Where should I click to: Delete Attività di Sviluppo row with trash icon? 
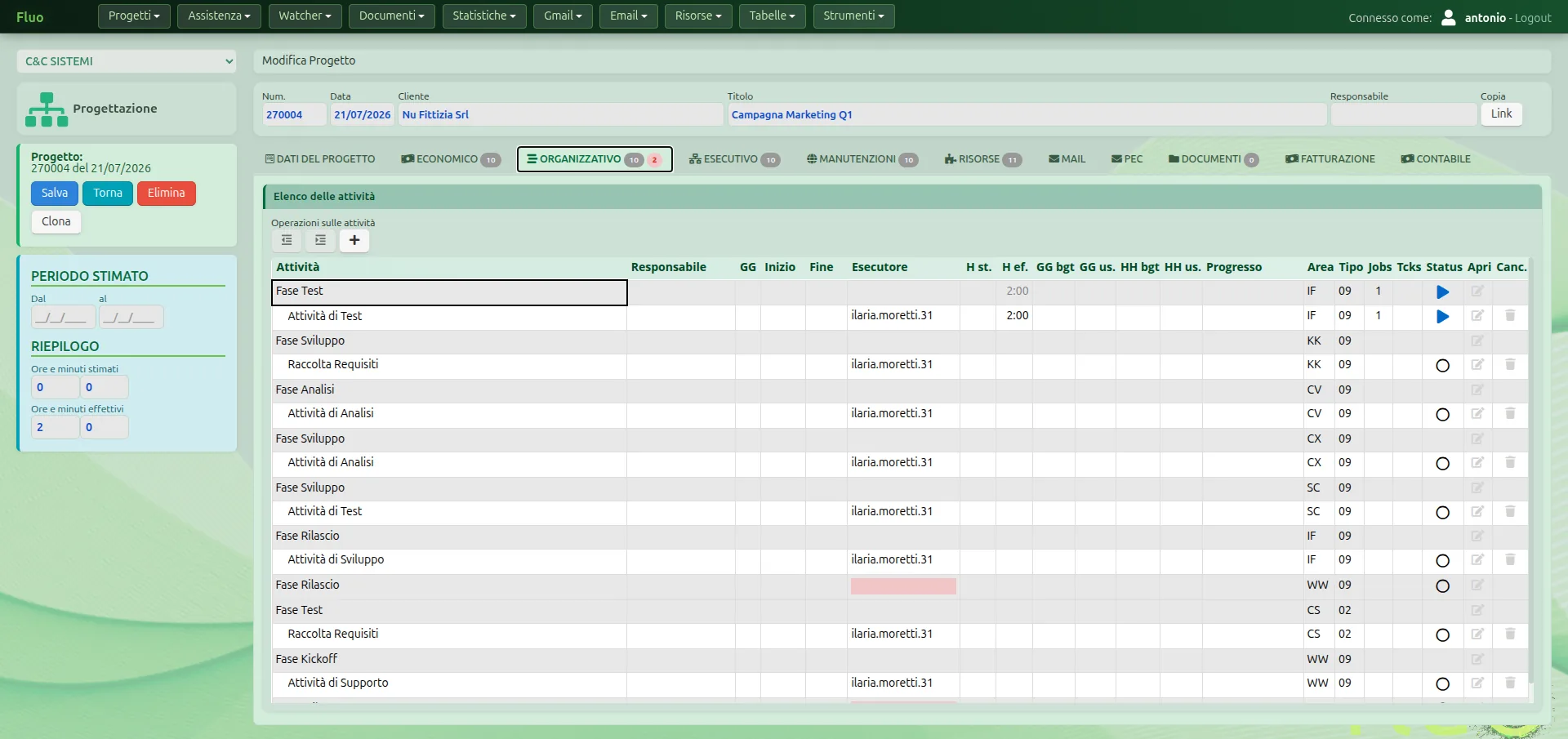(1510, 559)
